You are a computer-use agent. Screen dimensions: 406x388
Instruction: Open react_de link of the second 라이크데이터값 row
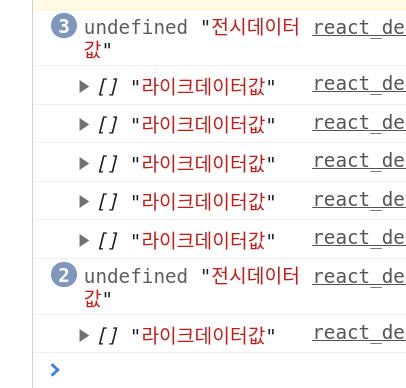pyautogui.click(x=359, y=123)
